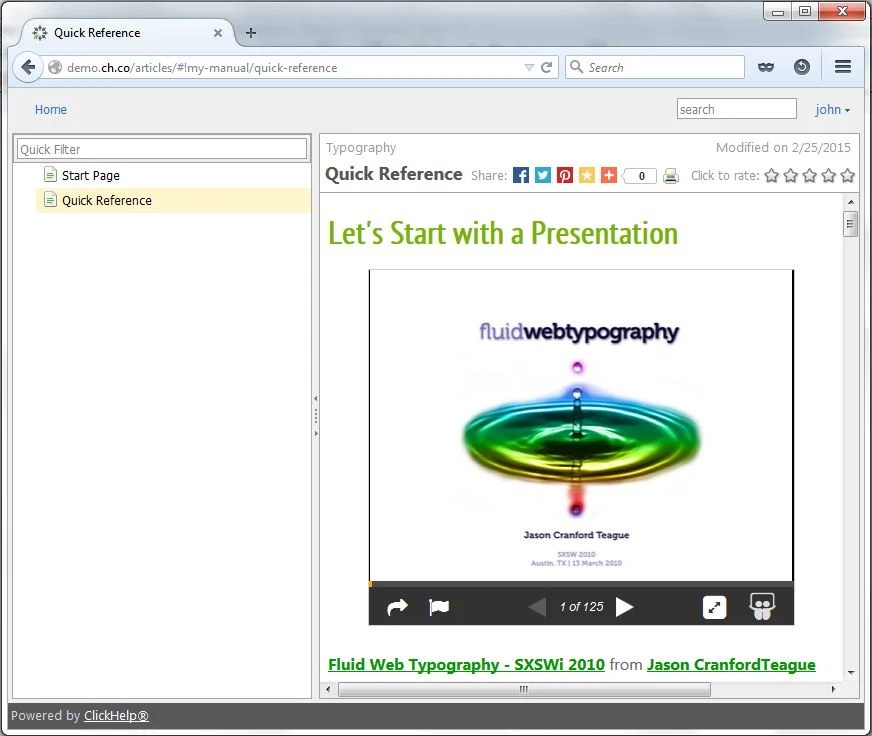Viewport: 872px width, 736px height.
Task: Click inside the Quick Filter field
Action: click(x=160, y=148)
